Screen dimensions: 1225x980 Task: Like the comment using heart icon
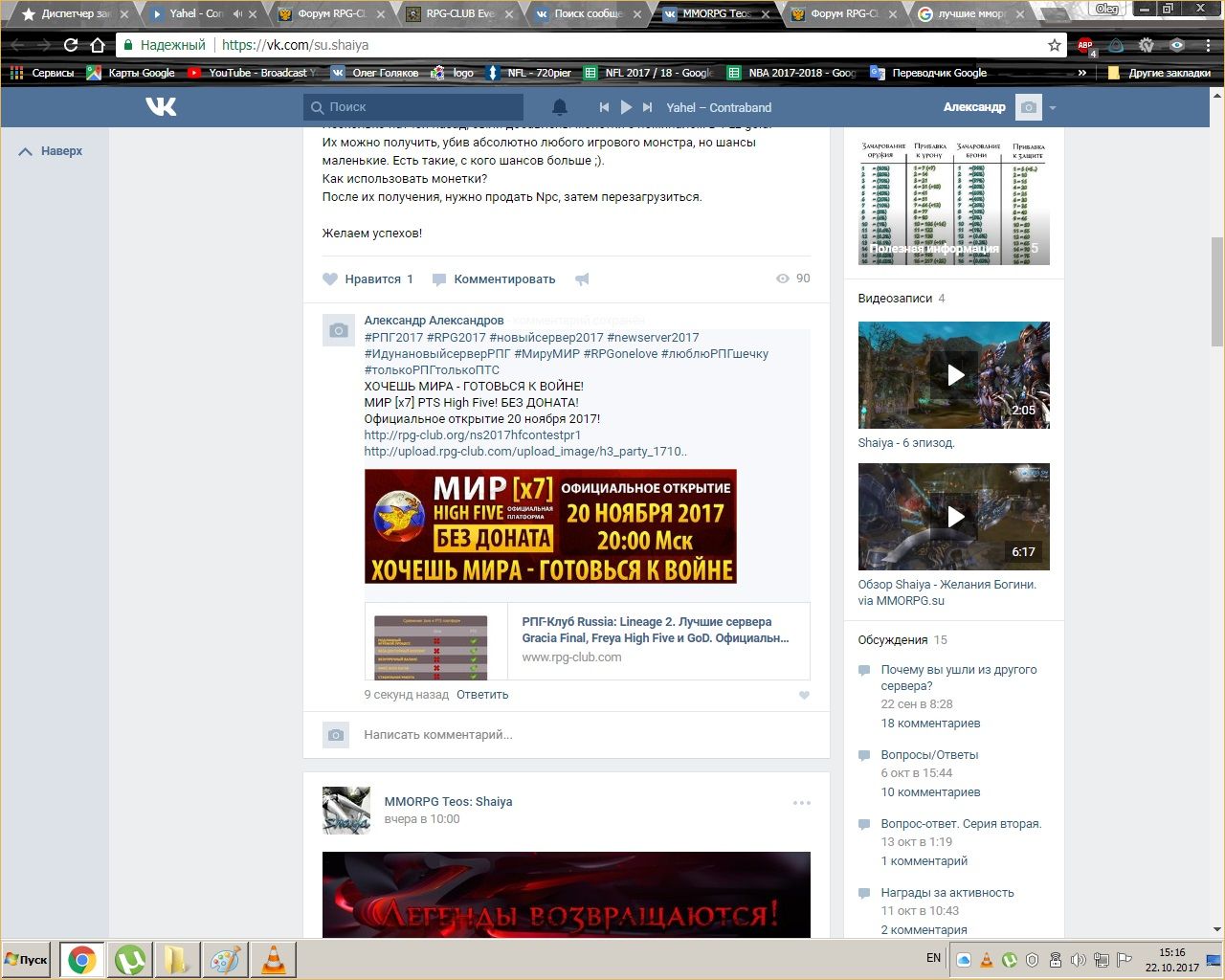804,696
